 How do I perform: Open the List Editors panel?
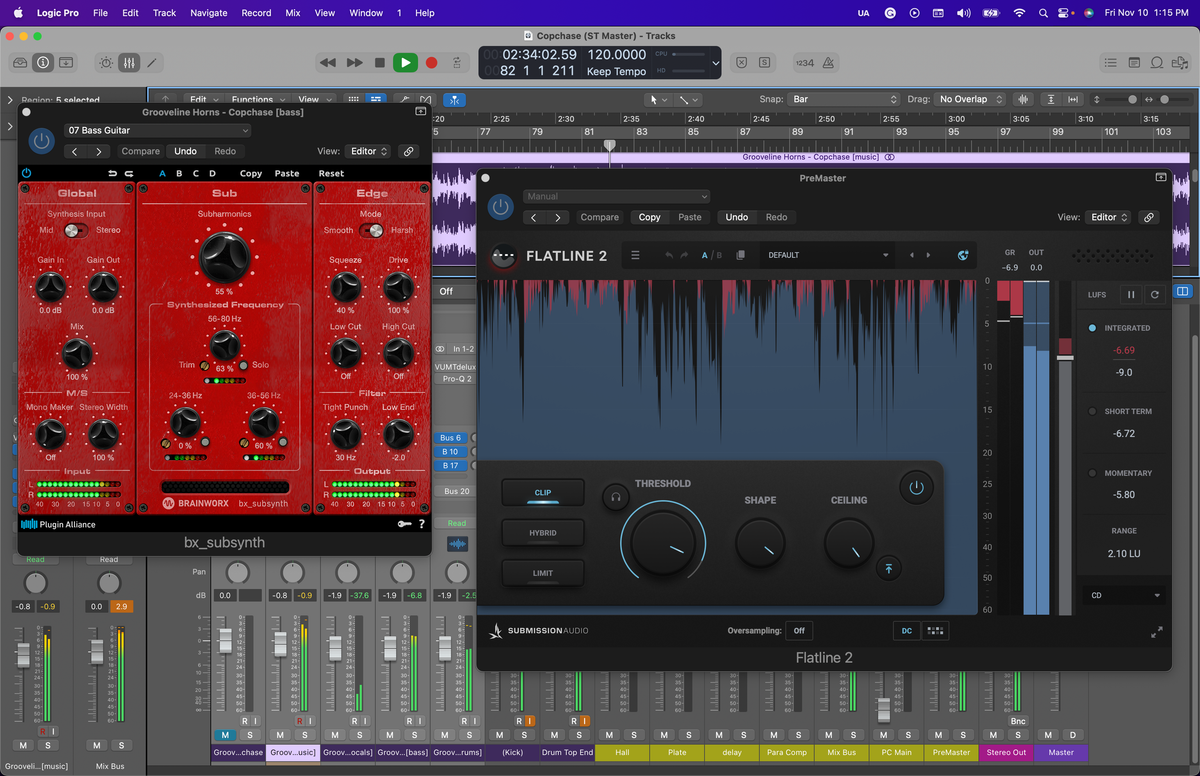click(x=1110, y=62)
